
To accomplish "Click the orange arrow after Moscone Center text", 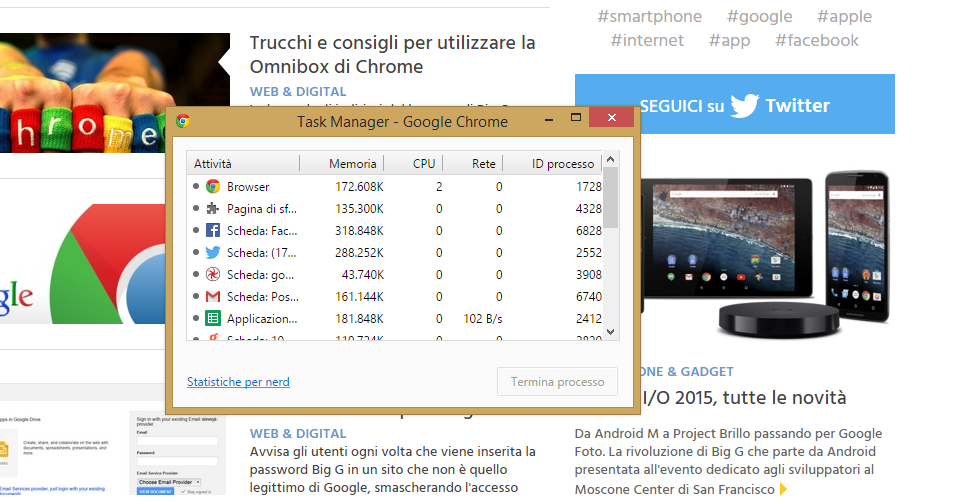I will [783, 489].
